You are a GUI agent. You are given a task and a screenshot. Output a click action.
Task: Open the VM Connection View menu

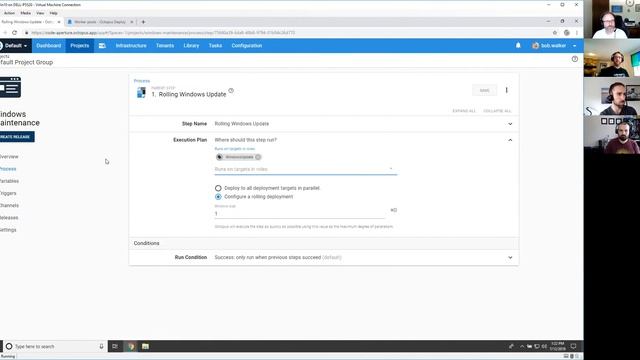tap(40, 13)
